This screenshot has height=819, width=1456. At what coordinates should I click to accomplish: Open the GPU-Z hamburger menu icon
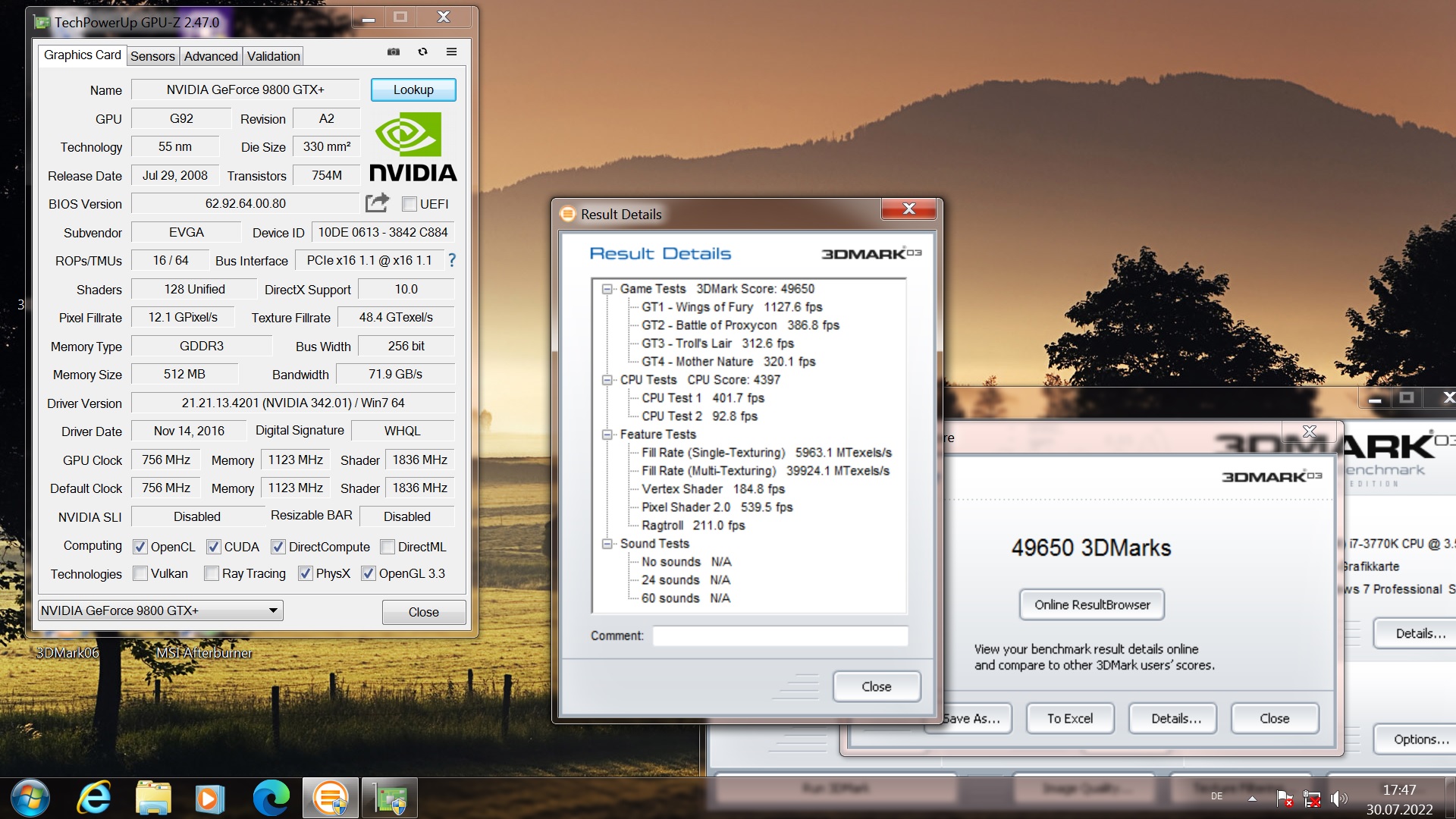click(x=451, y=52)
